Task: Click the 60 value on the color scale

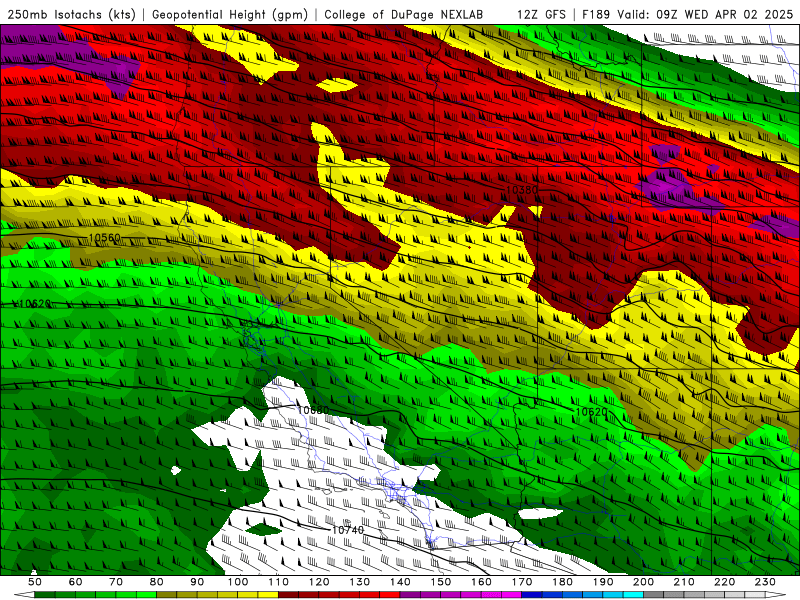Action: click(x=75, y=582)
